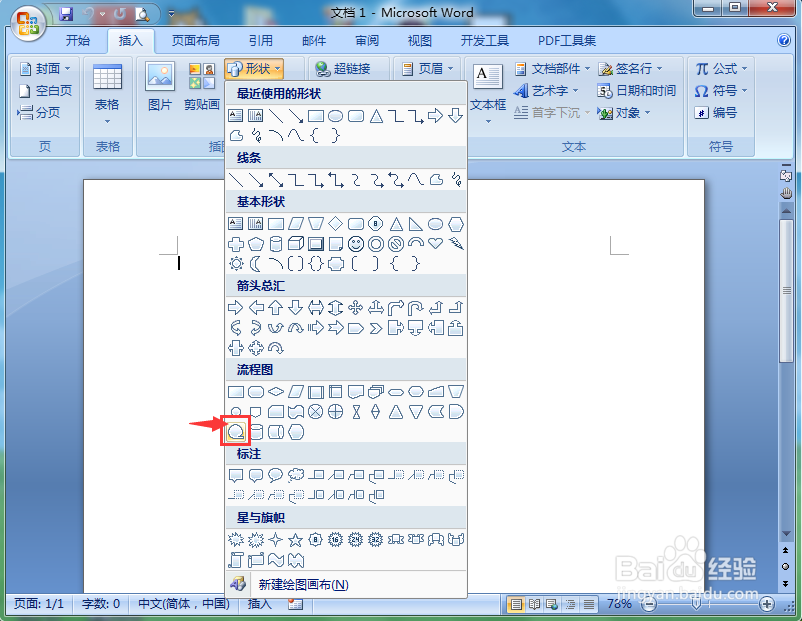Insert a picture with 图片 button

pyautogui.click(x=160, y=87)
